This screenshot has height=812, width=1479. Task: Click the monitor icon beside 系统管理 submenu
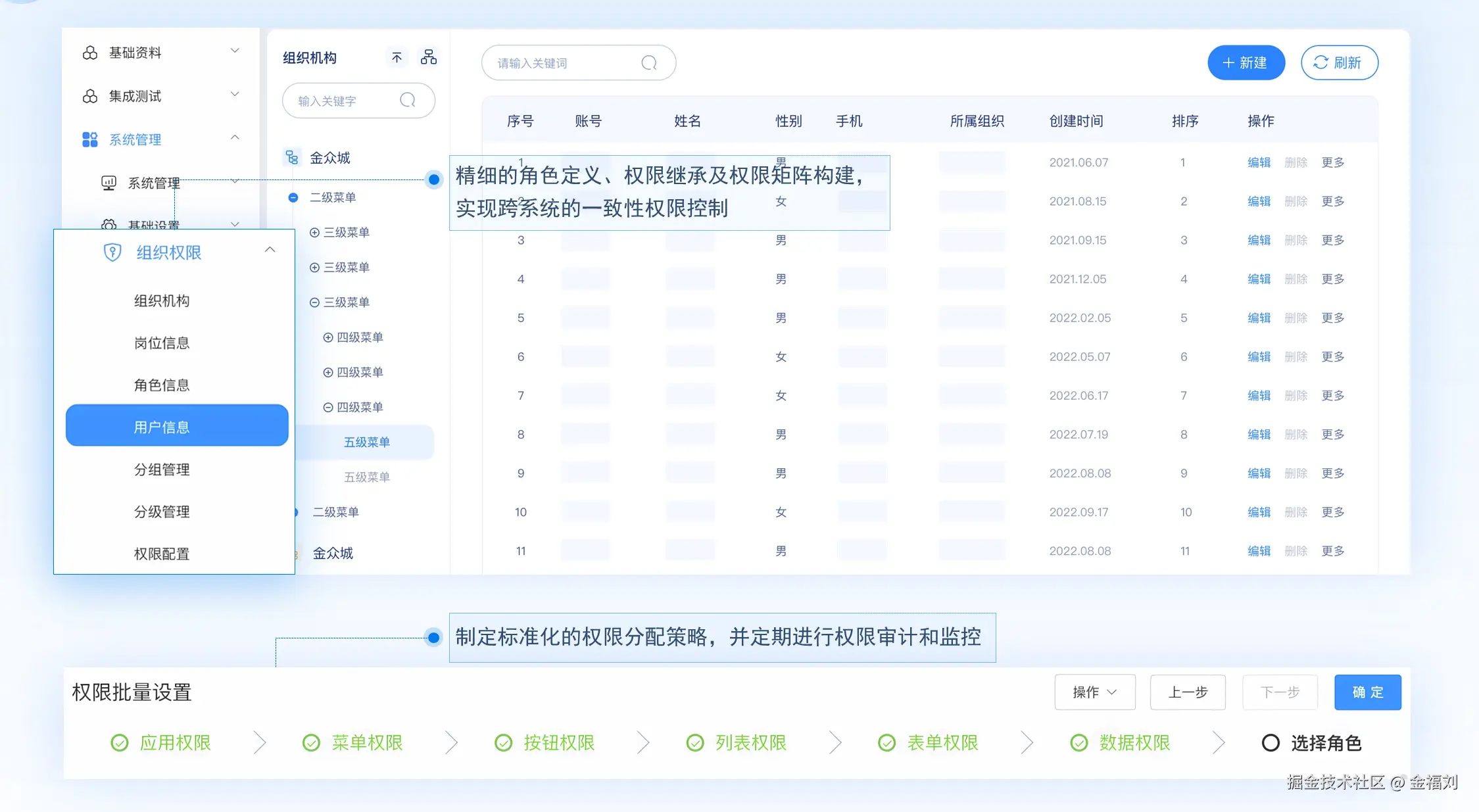tap(109, 183)
